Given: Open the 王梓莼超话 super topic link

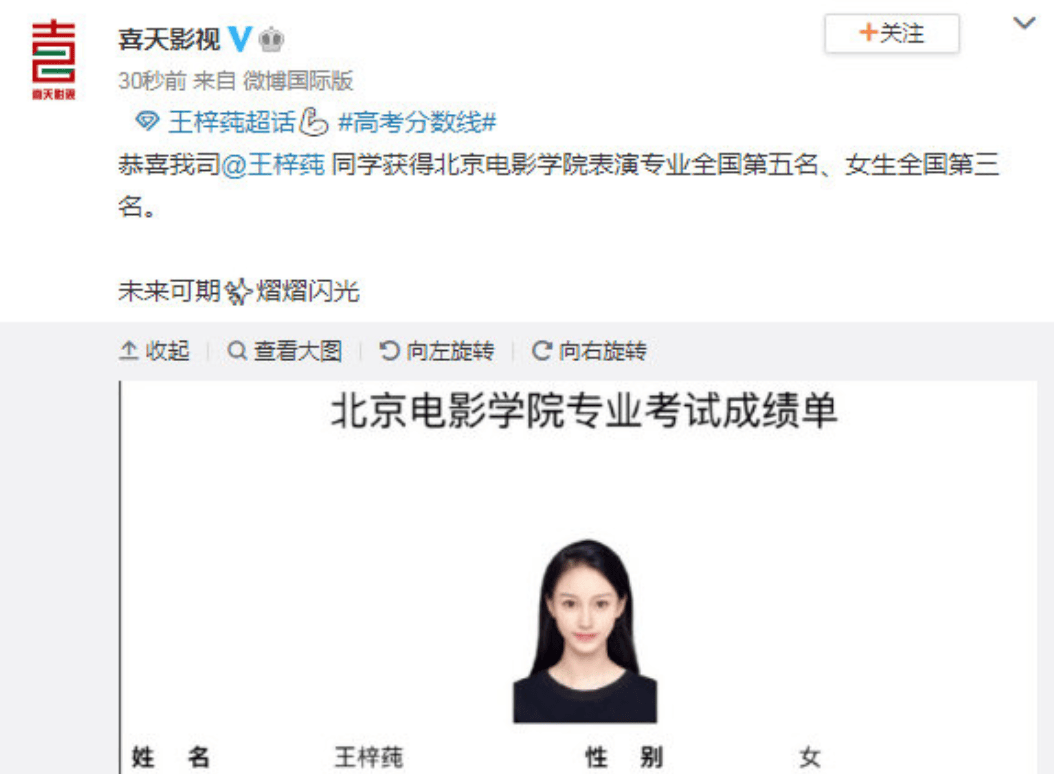Looking at the screenshot, I should click(232, 122).
